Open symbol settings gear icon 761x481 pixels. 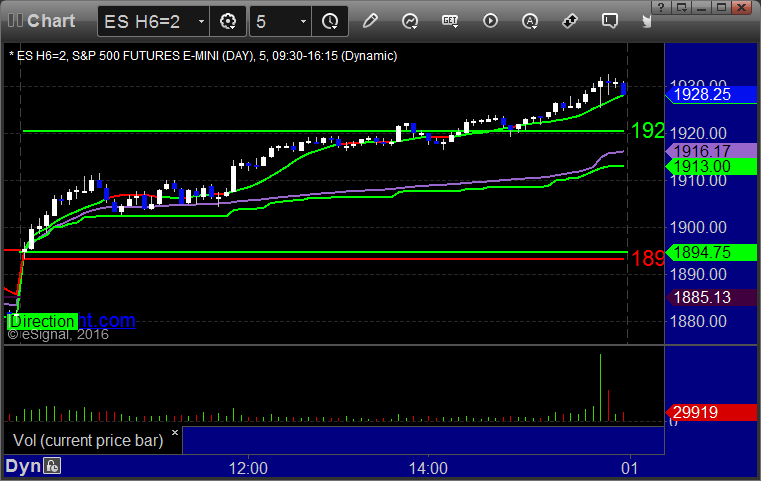point(228,21)
